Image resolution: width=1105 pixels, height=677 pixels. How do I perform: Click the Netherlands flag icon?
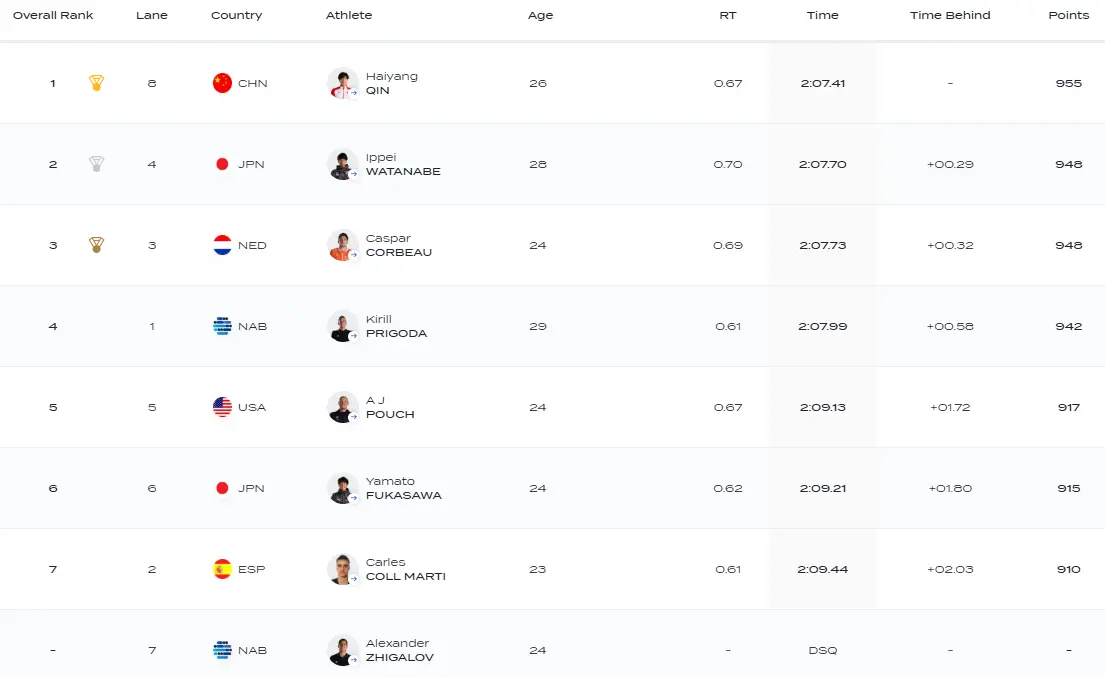[x=222, y=245]
